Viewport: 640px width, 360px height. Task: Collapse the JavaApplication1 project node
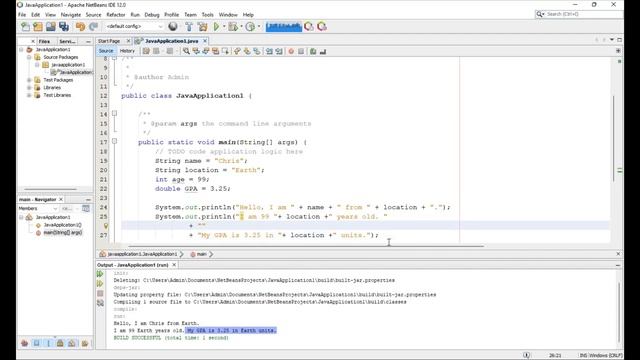[x=22, y=50]
